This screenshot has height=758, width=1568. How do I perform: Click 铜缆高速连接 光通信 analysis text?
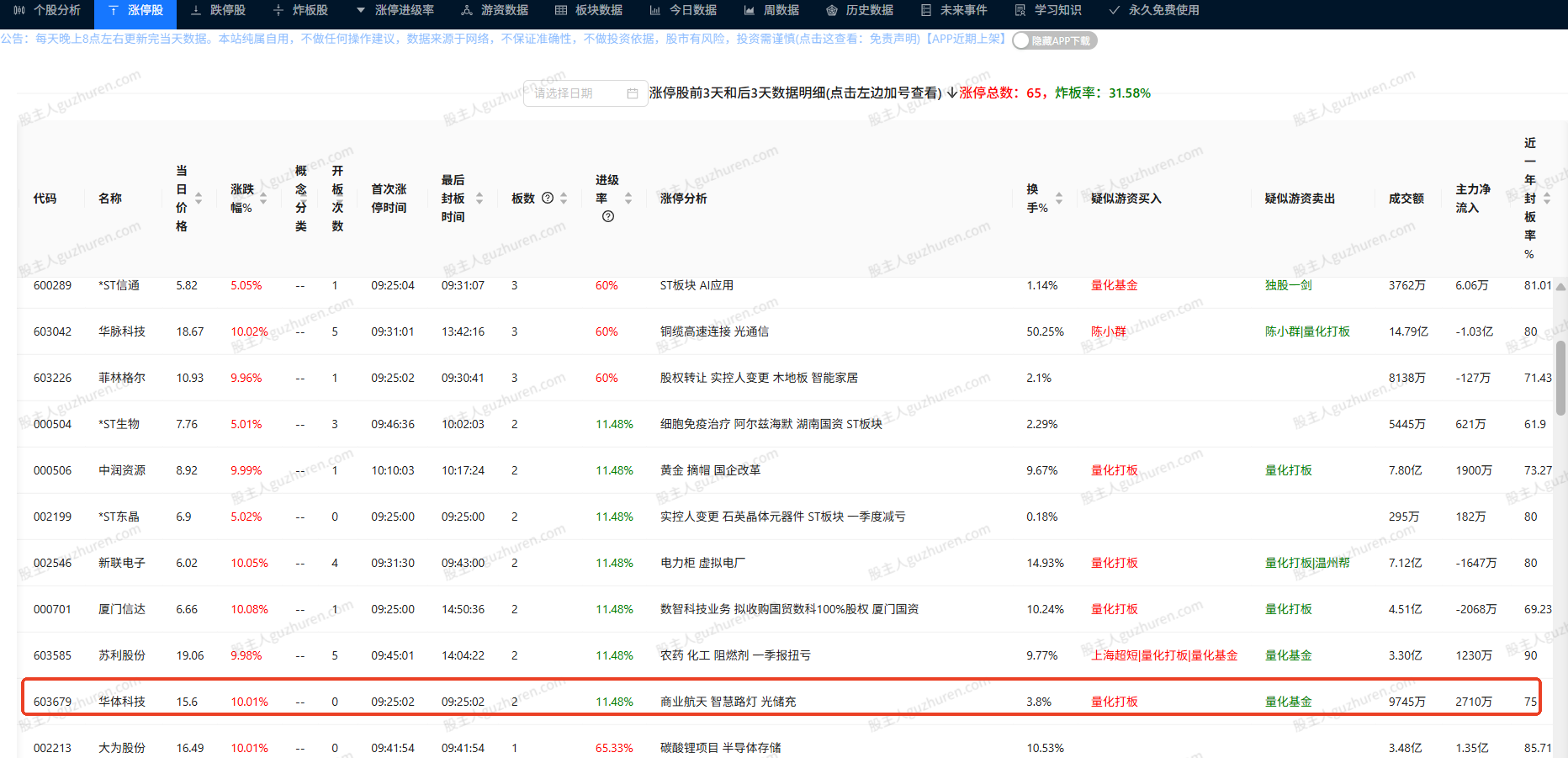(714, 331)
